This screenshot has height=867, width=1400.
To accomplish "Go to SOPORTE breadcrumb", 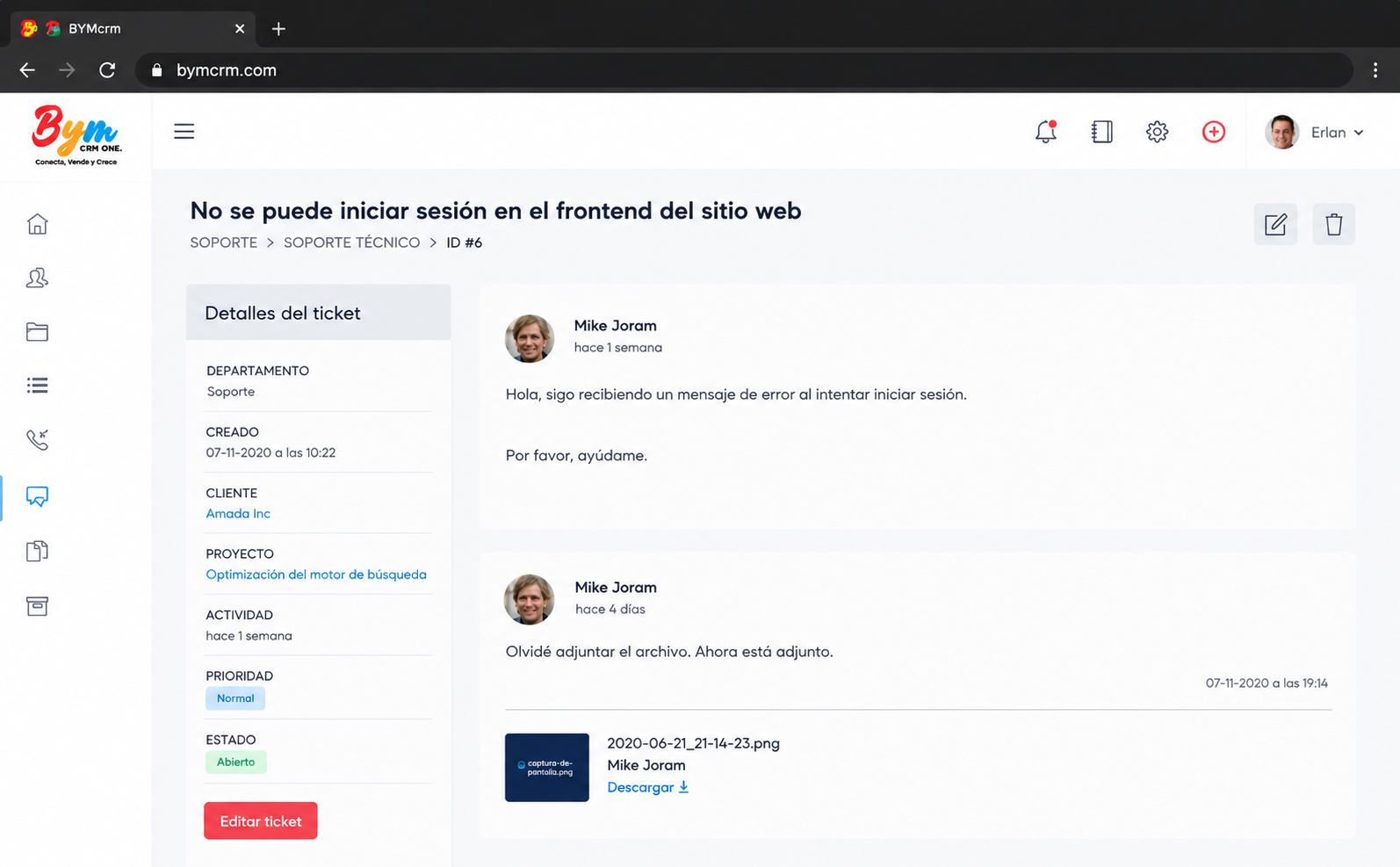I will coord(224,242).
